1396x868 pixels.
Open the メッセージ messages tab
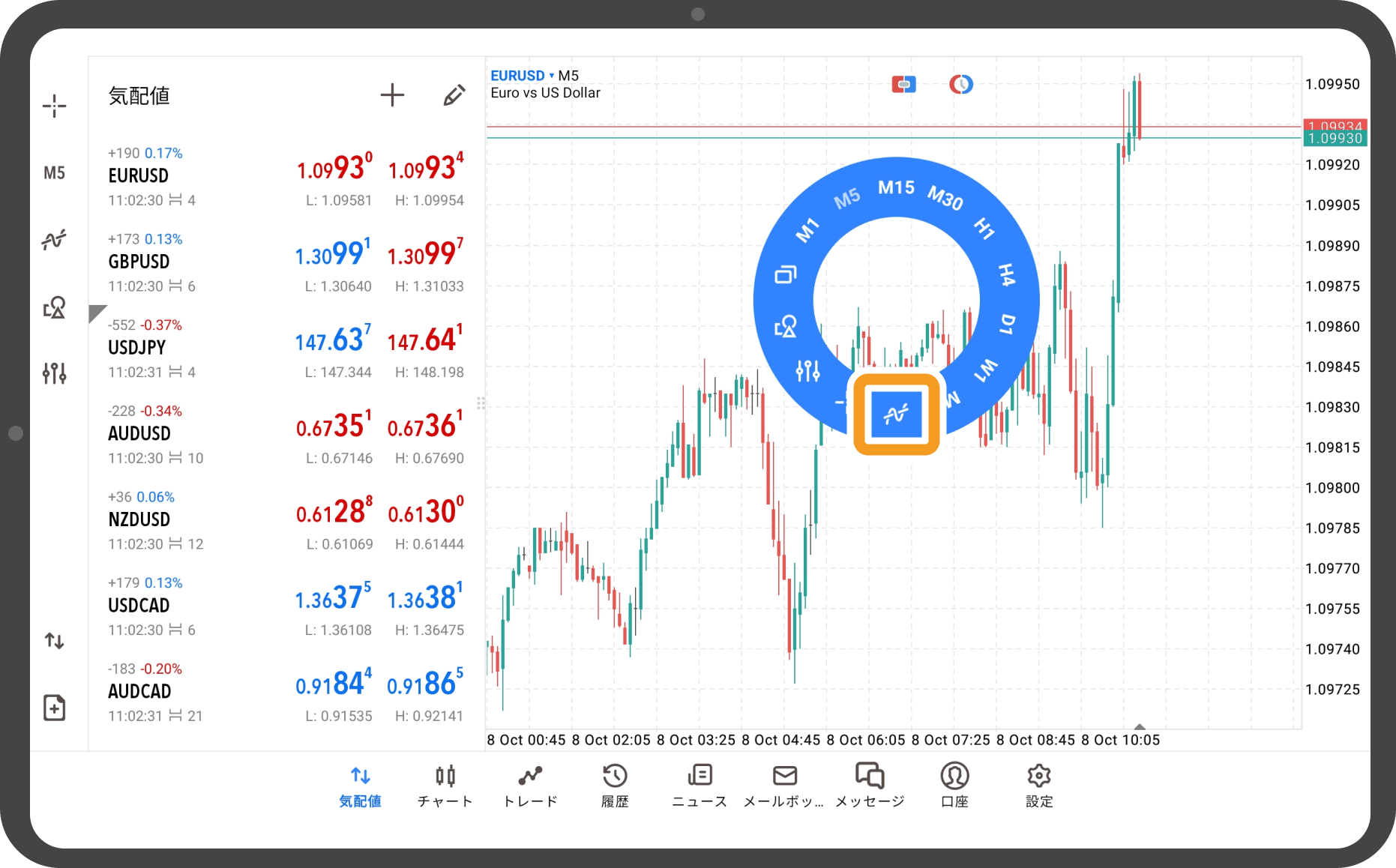click(870, 786)
